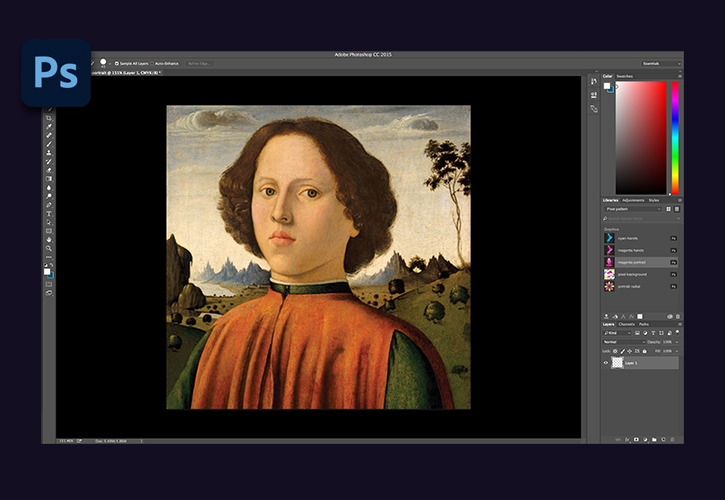Select the Crop tool
The height and width of the screenshot is (500, 725).
(x=49, y=118)
